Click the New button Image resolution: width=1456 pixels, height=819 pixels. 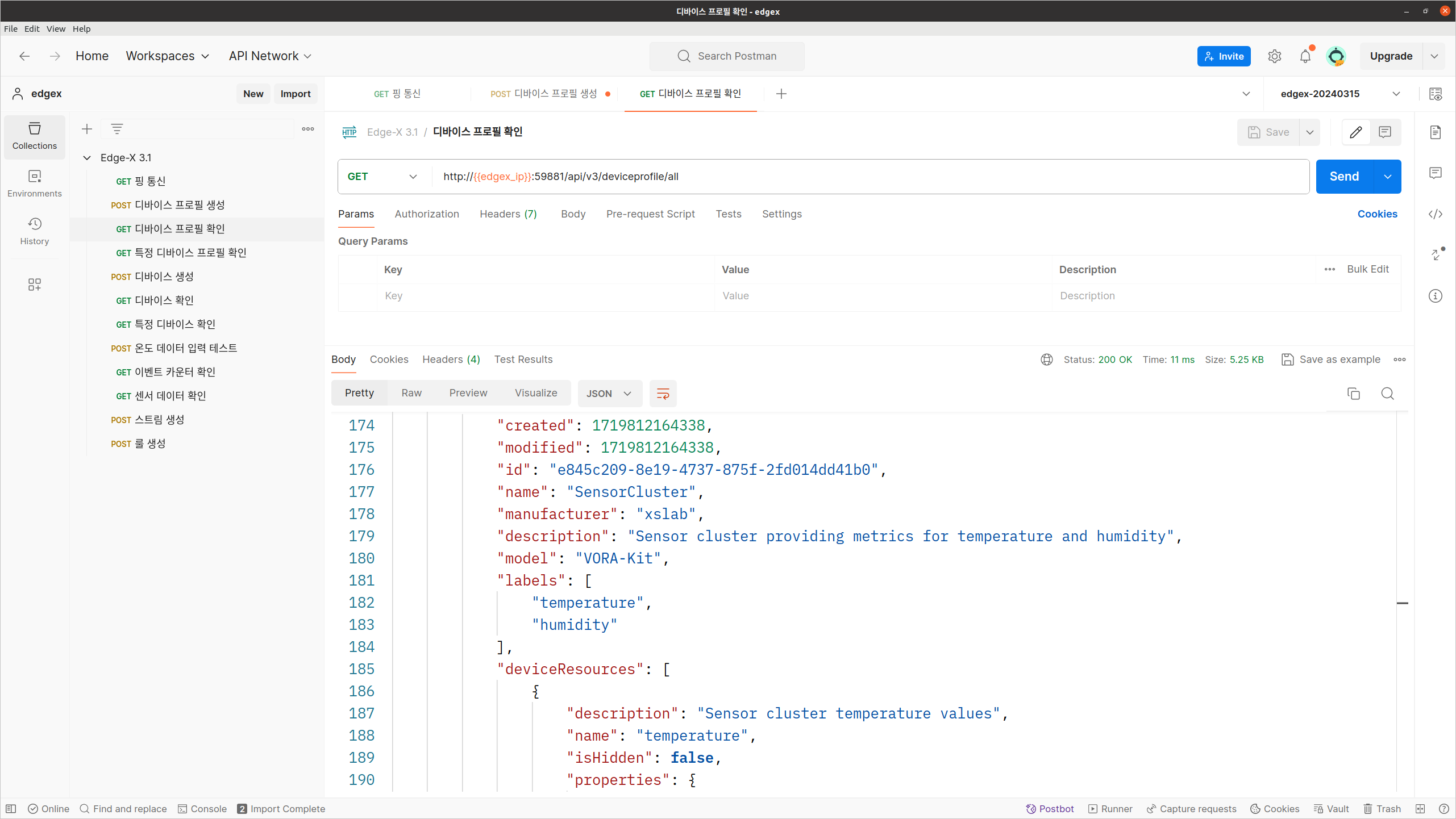click(253, 94)
